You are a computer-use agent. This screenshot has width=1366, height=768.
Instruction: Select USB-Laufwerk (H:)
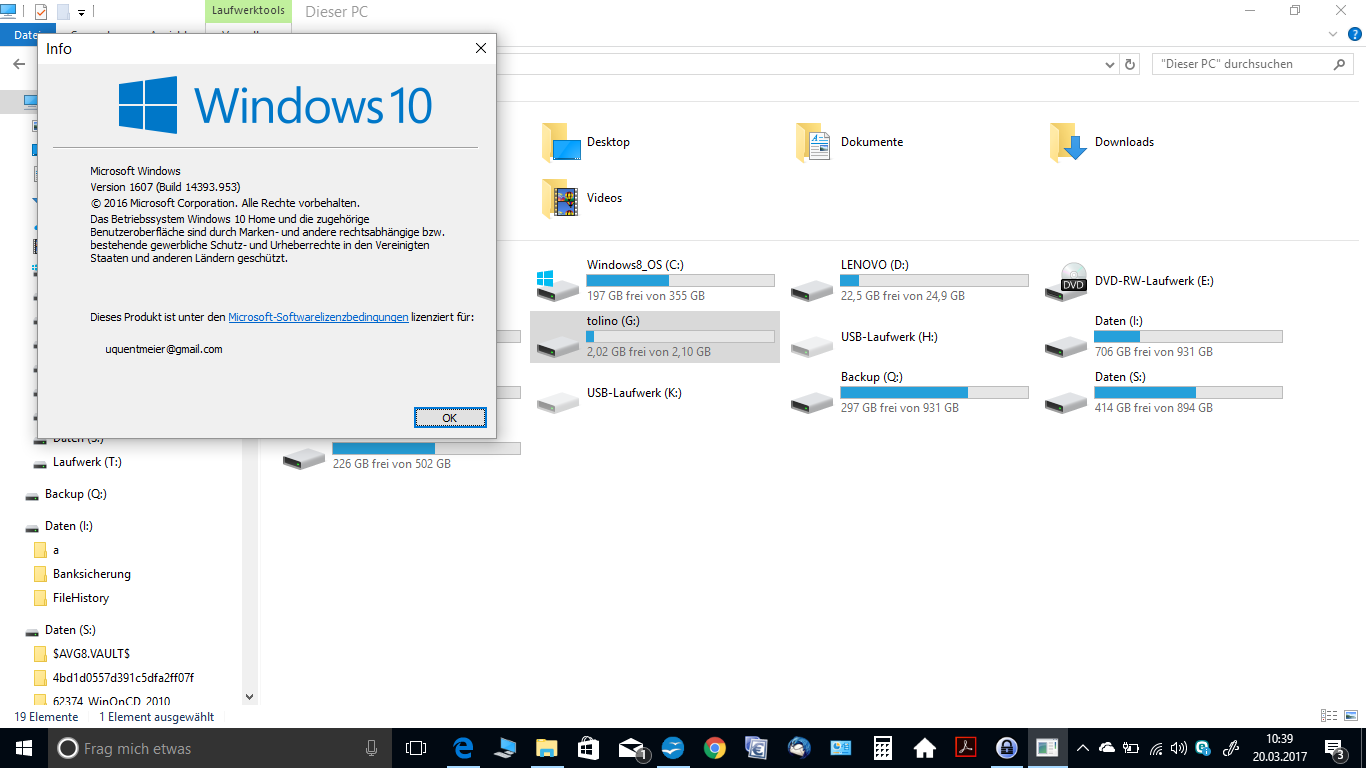pos(863,337)
